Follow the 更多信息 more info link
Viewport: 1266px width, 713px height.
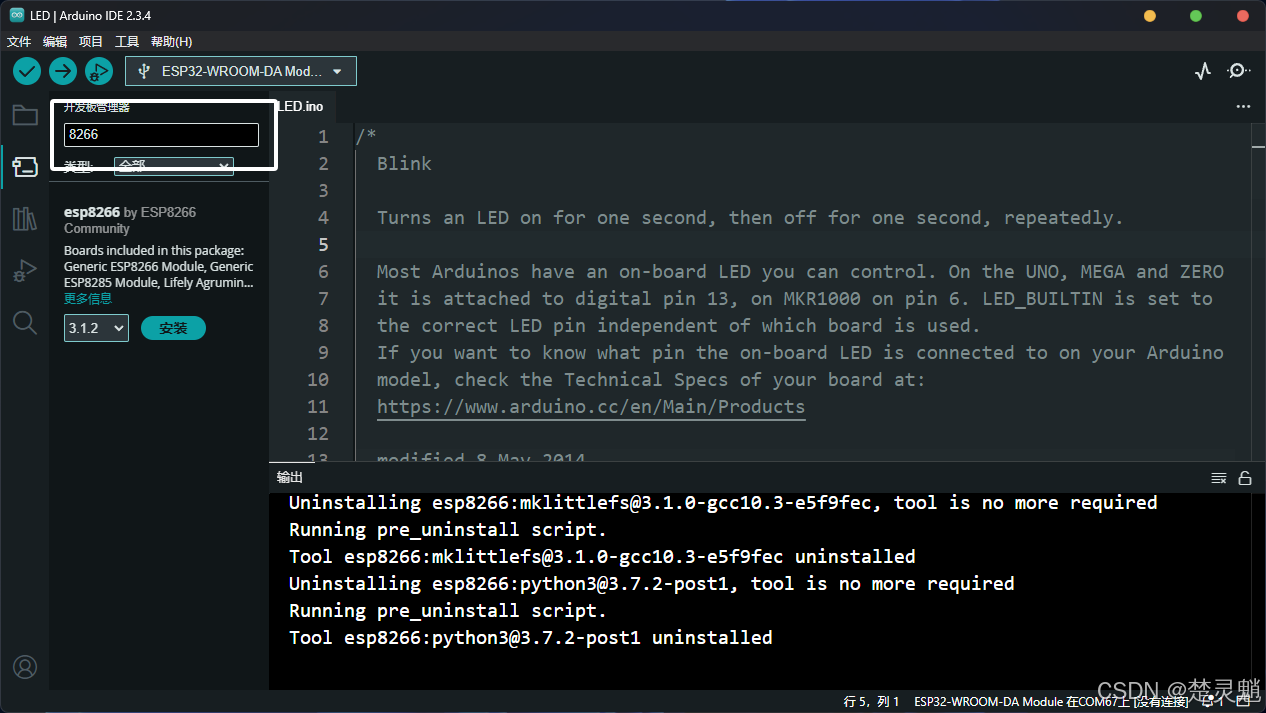pyautogui.click(x=88, y=298)
